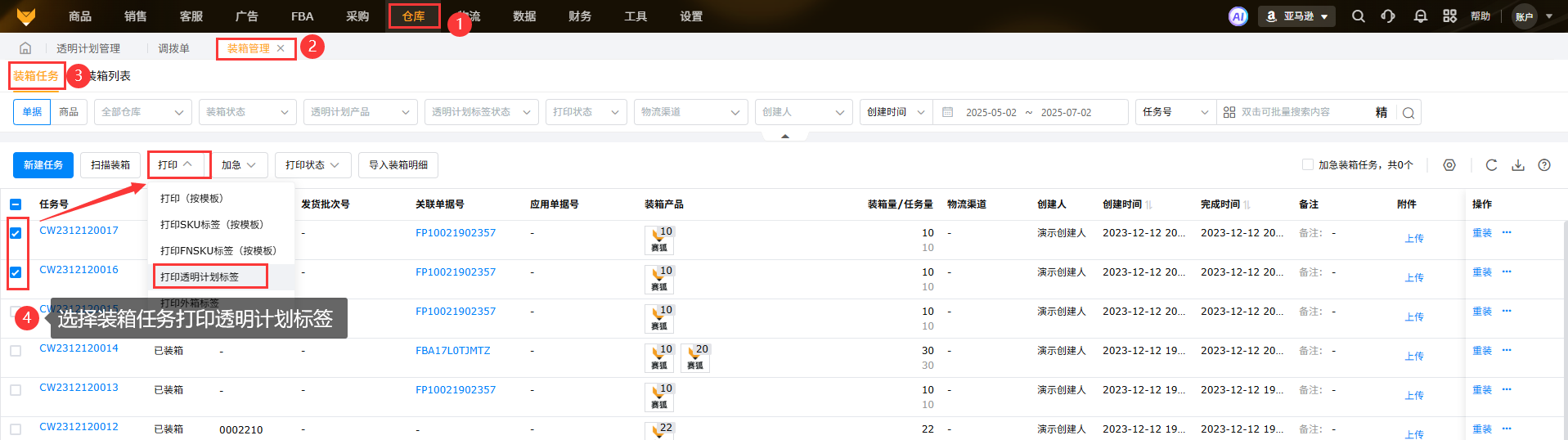
Task: Open the global search magnifier icon
Action: point(1358,16)
